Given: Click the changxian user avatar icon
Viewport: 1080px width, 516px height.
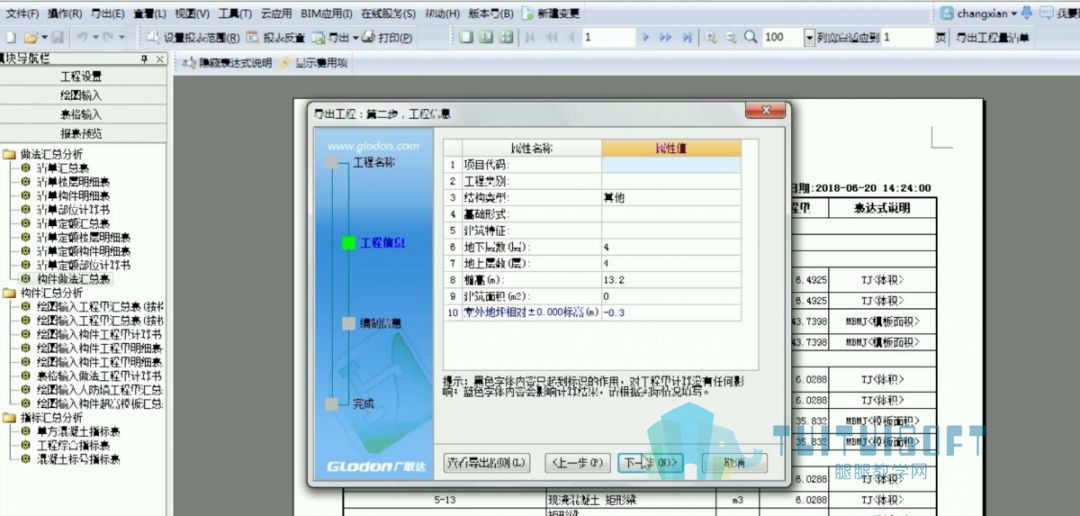Looking at the screenshot, I should pyautogui.click(x=947, y=13).
